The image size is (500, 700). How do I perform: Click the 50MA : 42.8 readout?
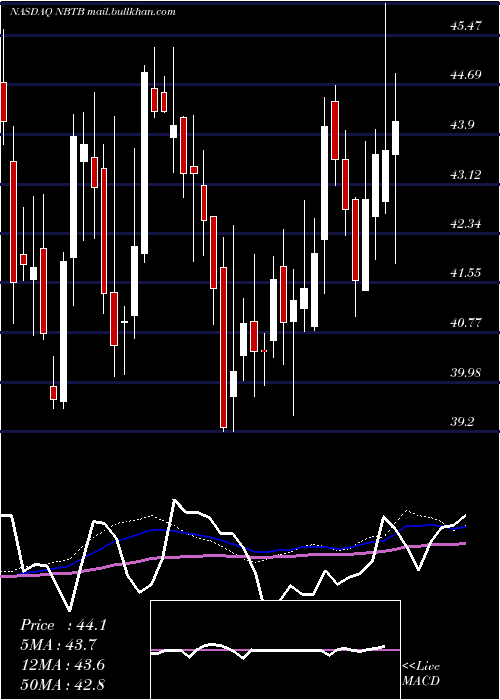coord(63,684)
